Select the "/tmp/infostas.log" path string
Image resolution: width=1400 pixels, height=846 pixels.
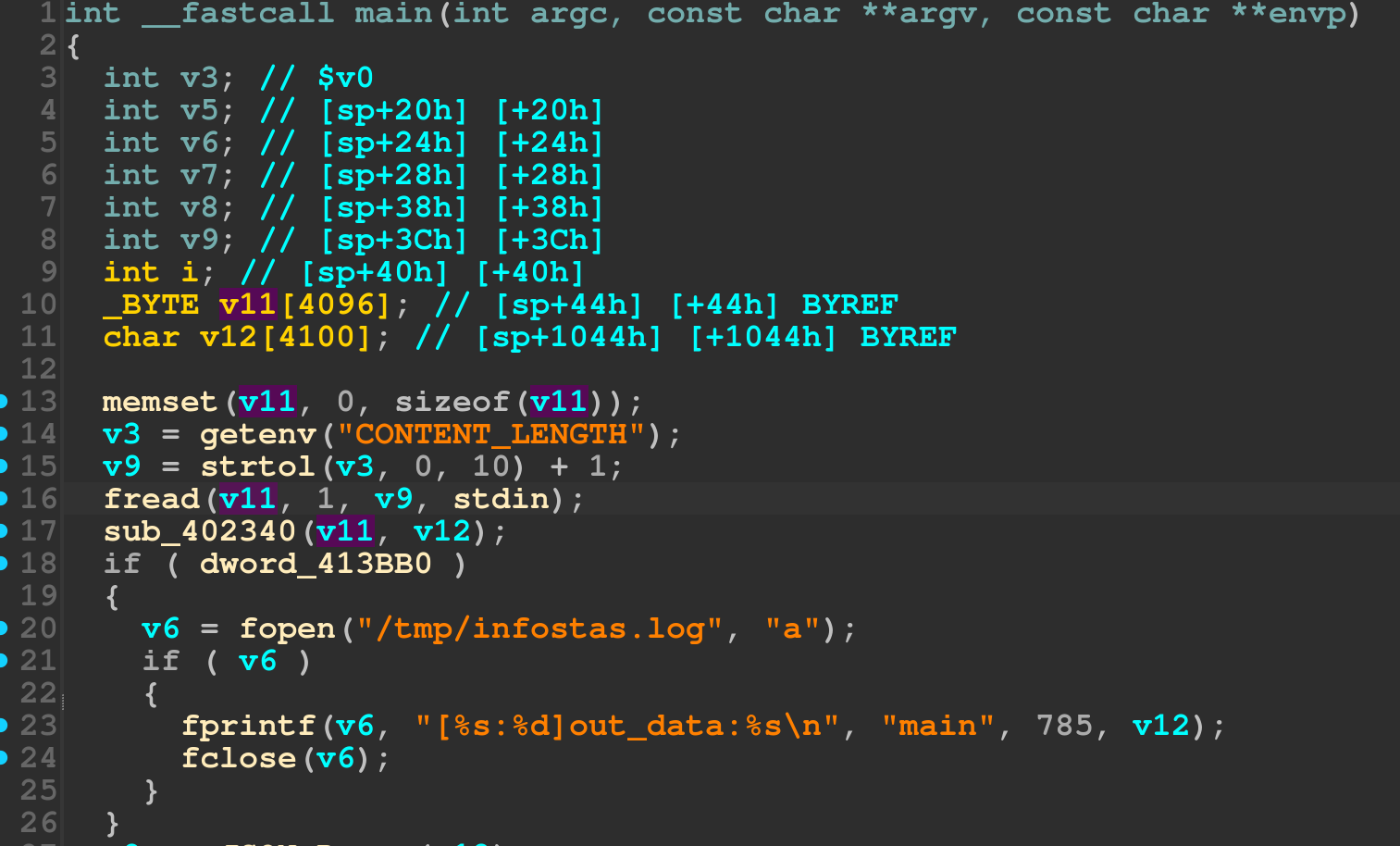click(539, 628)
